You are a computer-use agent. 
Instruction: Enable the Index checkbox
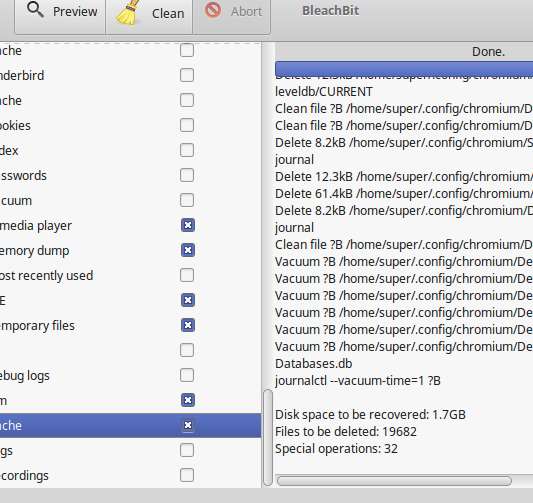click(x=187, y=150)
